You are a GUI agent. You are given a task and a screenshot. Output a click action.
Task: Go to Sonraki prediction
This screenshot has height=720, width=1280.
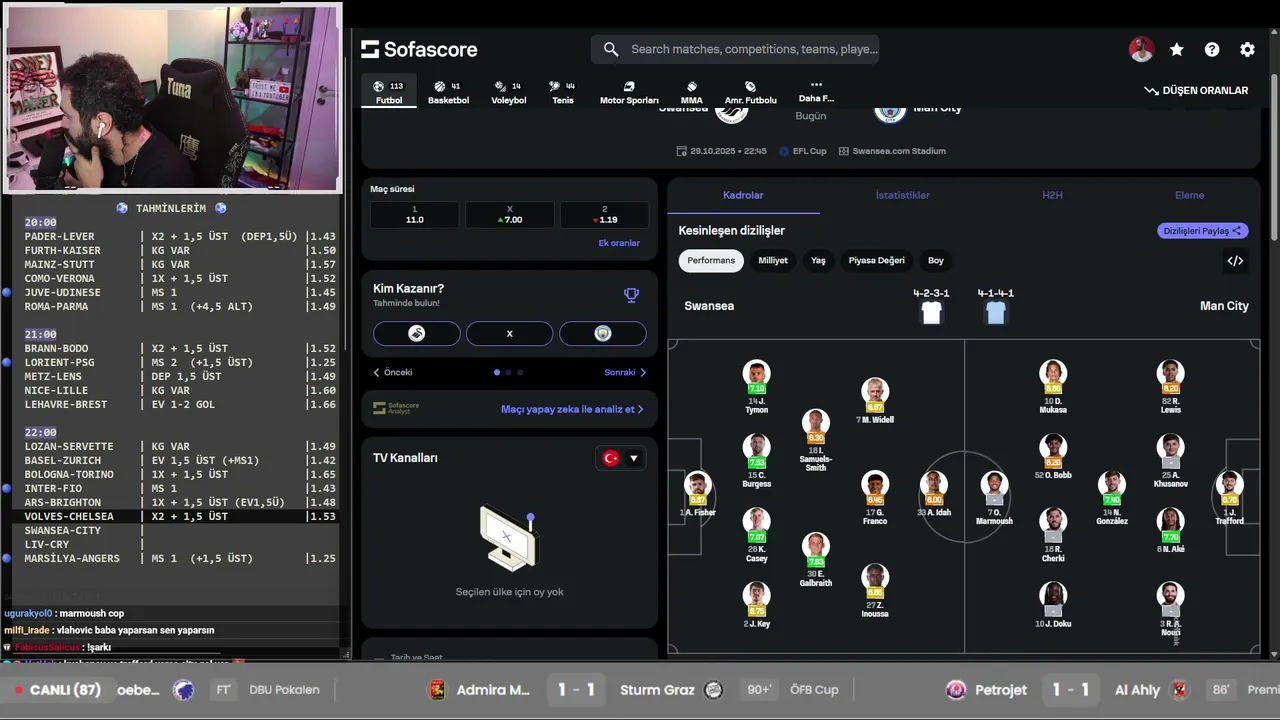(x=625, y=372)
